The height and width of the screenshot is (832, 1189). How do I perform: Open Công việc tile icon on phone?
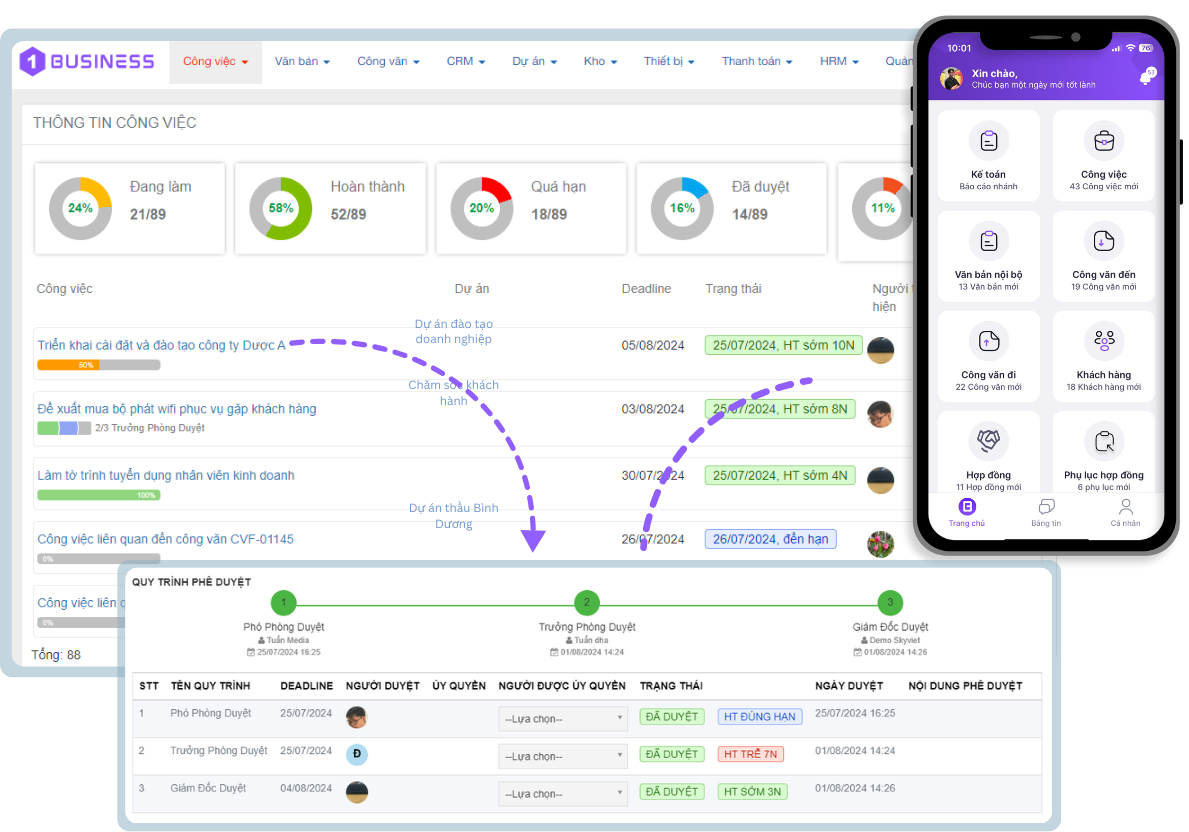point(1103,141)
